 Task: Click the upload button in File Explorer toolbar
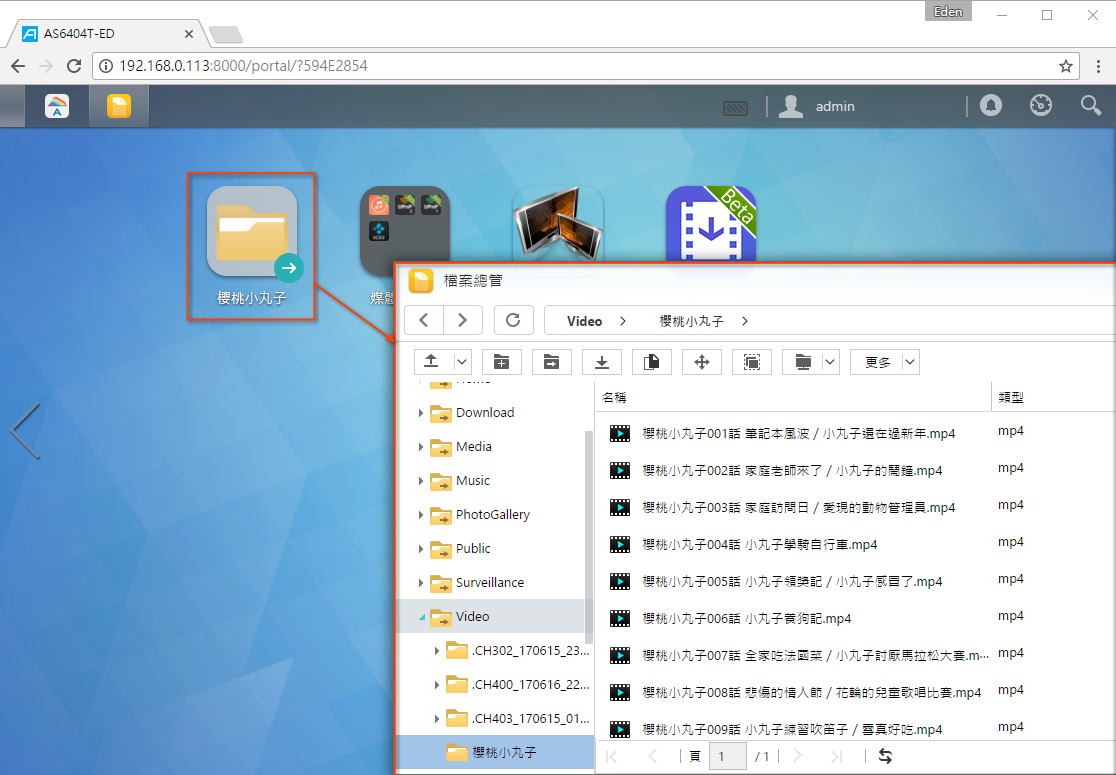pyautogui.click(x=431, y=362)
